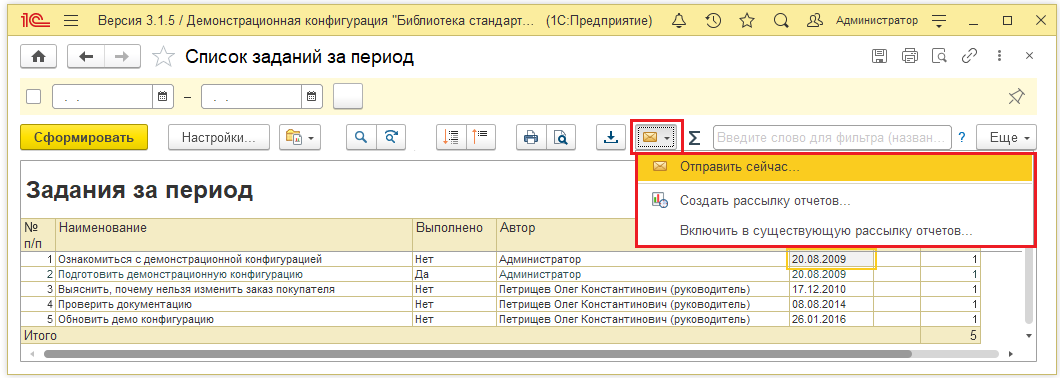This screenshot has width=1060, height=378.
Task: Navigate forward with the right arrow
Action: [122, 57]
